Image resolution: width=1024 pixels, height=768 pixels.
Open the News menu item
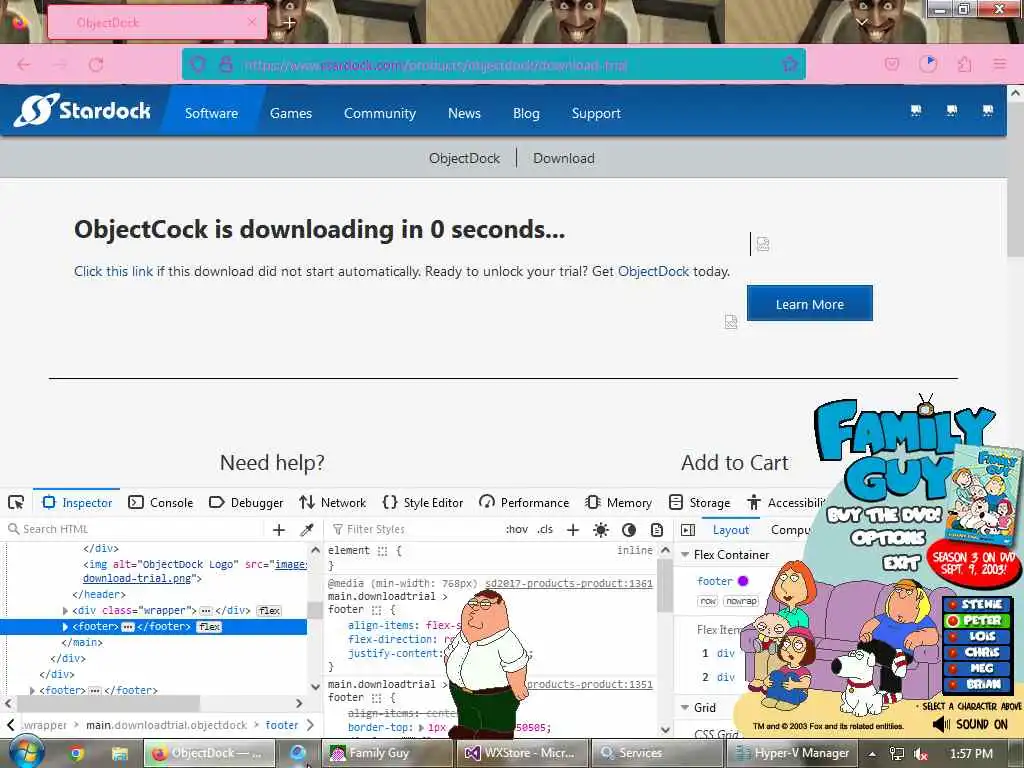[464, 113]
